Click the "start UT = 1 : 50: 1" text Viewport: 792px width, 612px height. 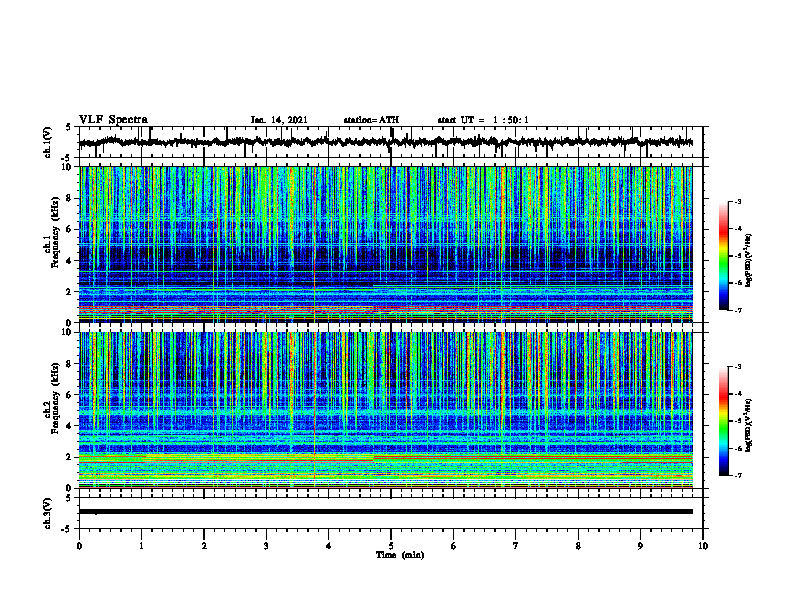pyautogui.click(x=483, y=120)
